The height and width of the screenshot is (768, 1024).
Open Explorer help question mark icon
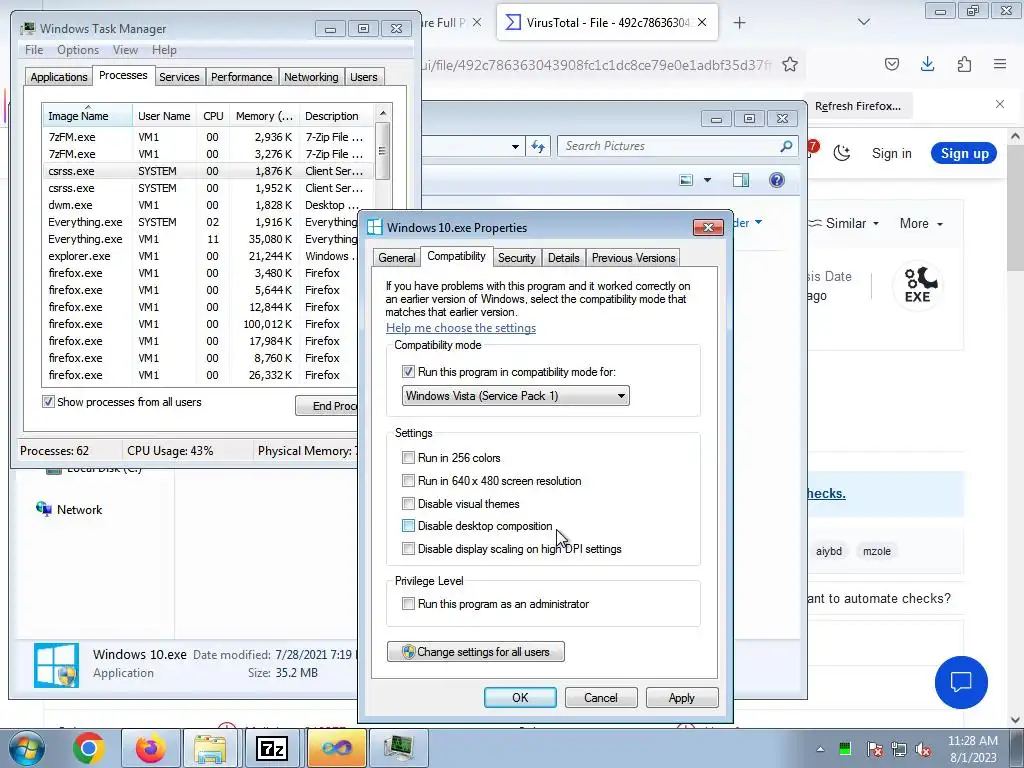[776, 180]
